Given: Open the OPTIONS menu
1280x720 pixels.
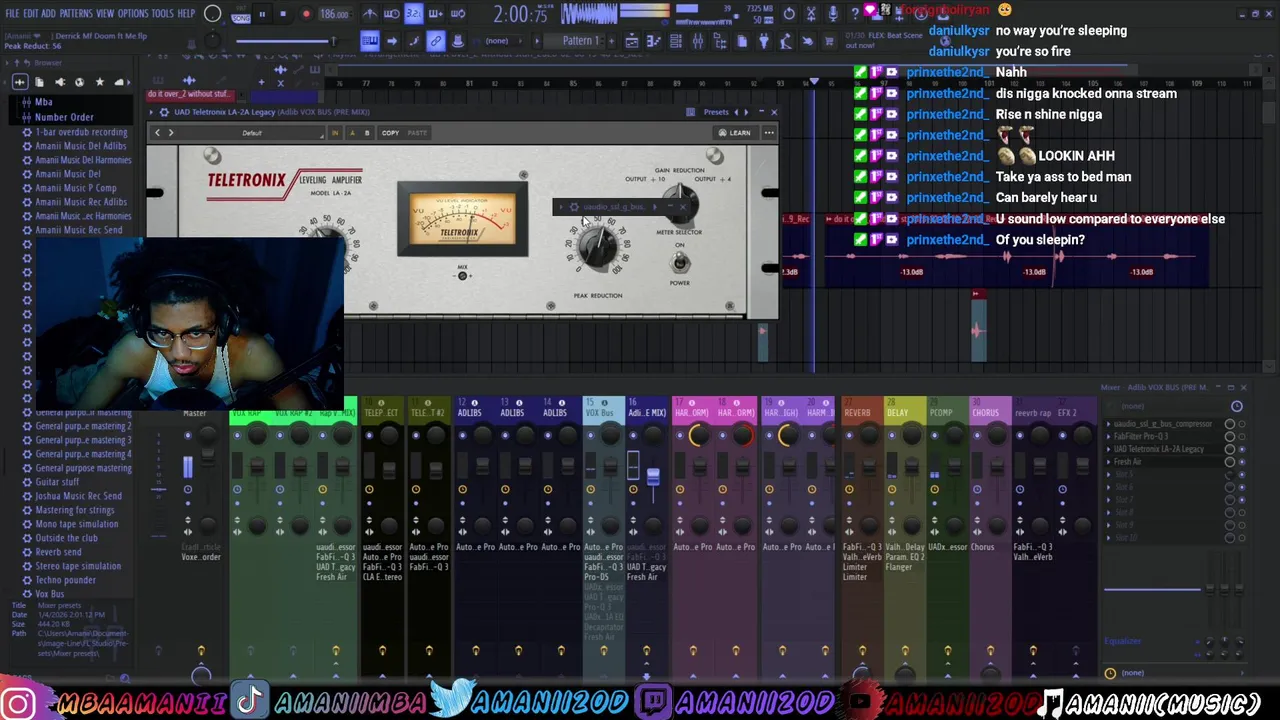Looking at the screenshot, I should (x=133, y=13).
